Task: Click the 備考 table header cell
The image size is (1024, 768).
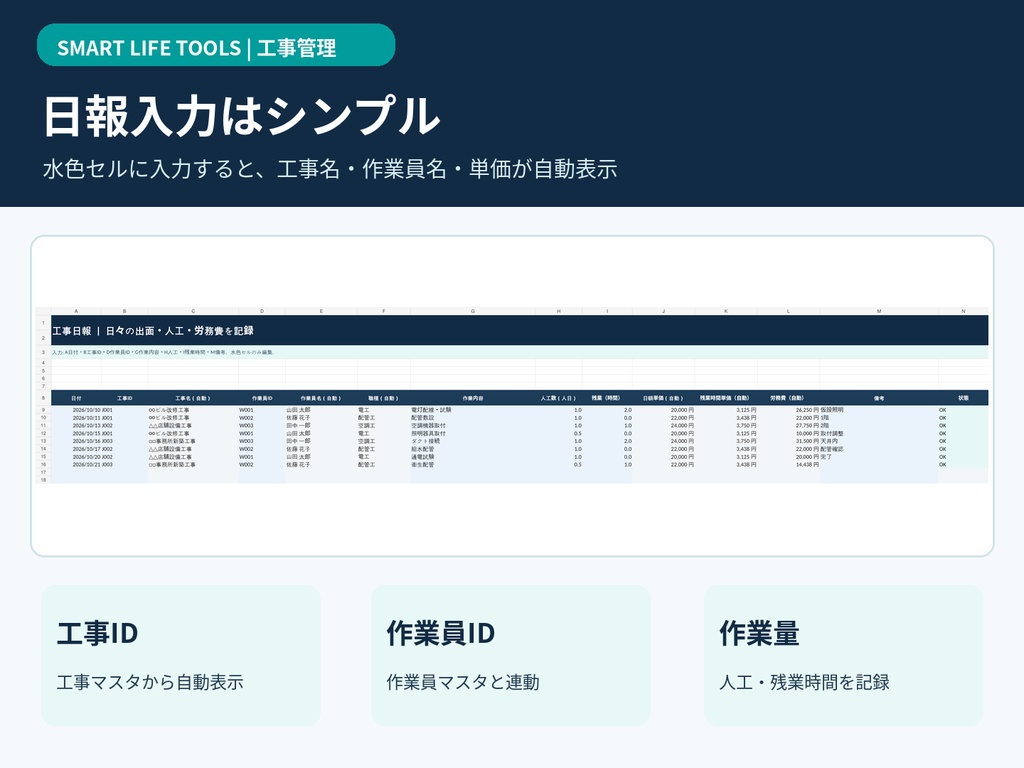Action: (x=879, y=398)
